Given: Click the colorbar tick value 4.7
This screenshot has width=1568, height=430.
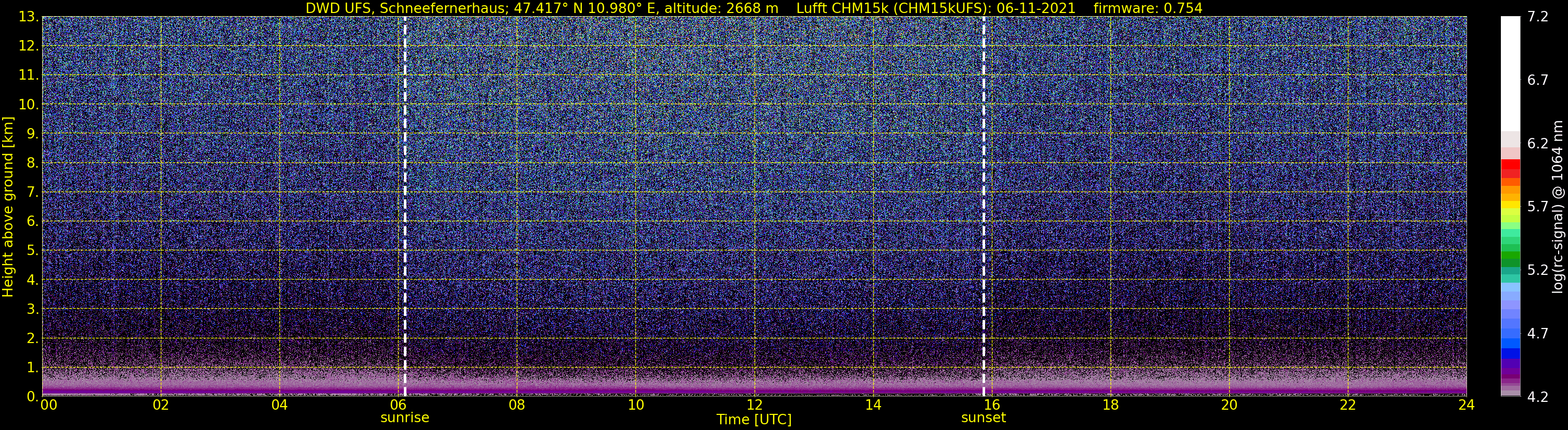Looking at the screenshot, I should tap(1538, 334).
